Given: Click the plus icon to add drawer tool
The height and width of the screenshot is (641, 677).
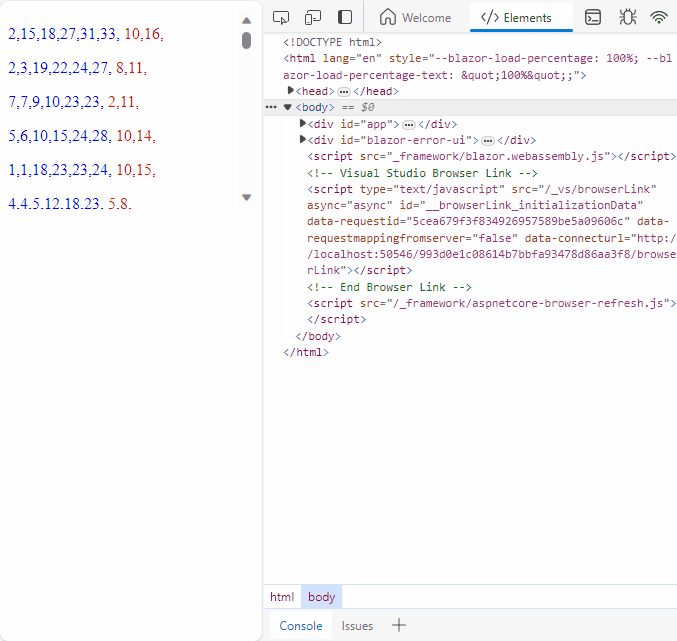Looking at the screenshot, I should point(399,626).
